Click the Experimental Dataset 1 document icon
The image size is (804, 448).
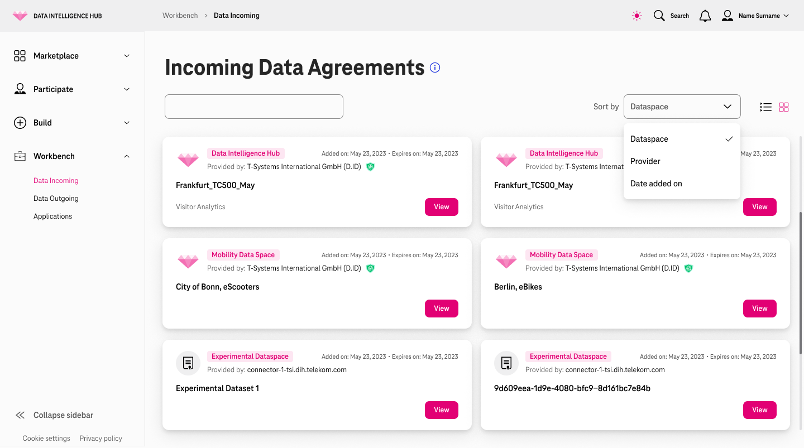pos(188,363)
